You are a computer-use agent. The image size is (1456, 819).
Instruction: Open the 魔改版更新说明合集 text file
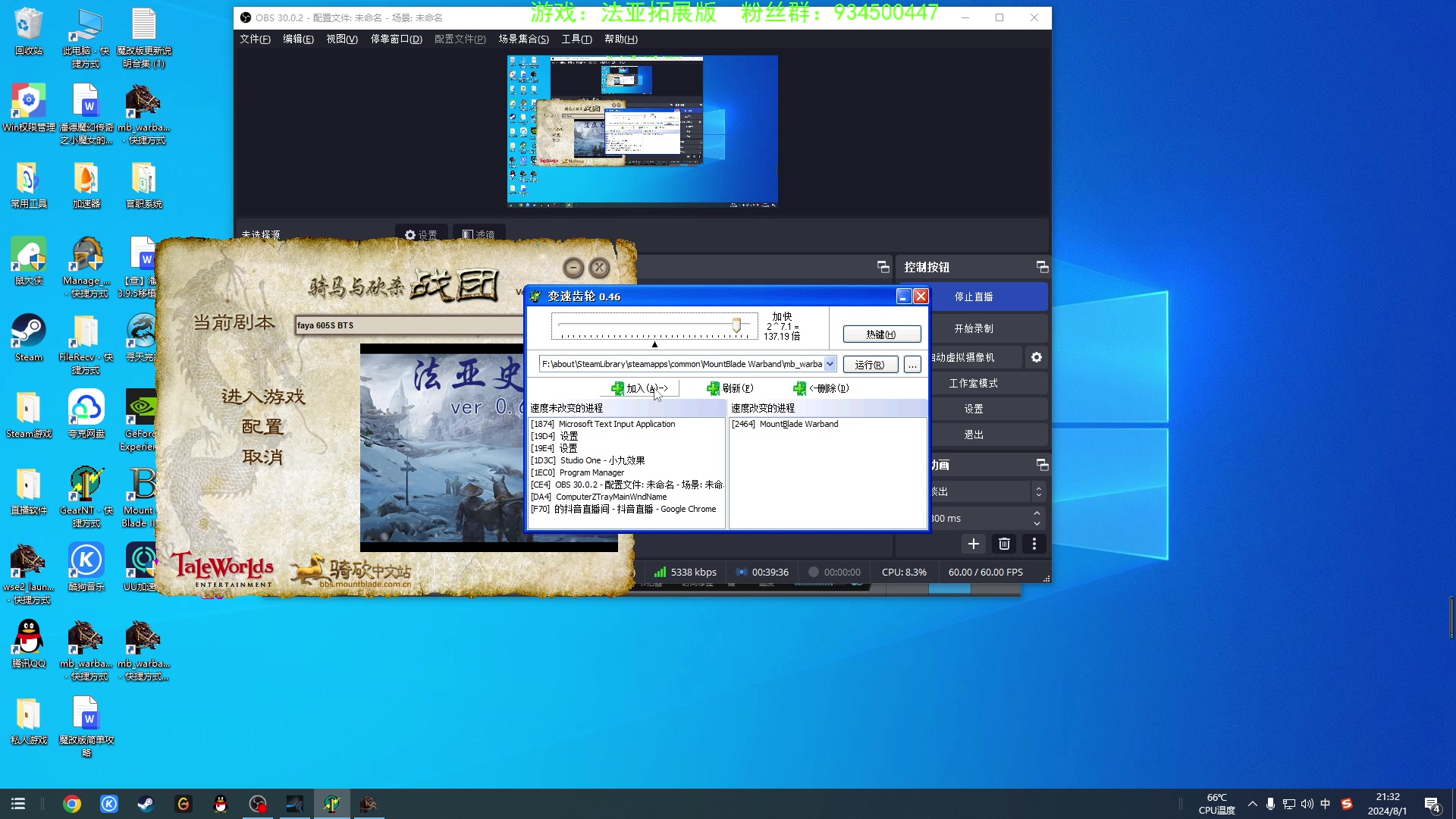click(x=143, y=38)
